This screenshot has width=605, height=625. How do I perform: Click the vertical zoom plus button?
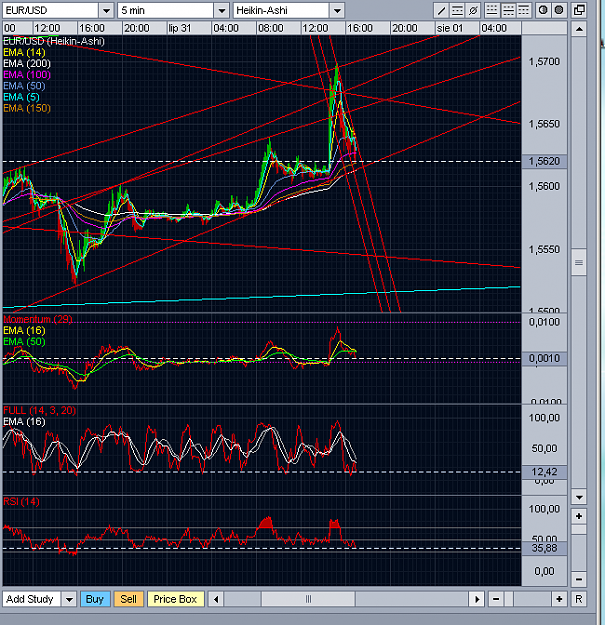[x=579, y=516]
